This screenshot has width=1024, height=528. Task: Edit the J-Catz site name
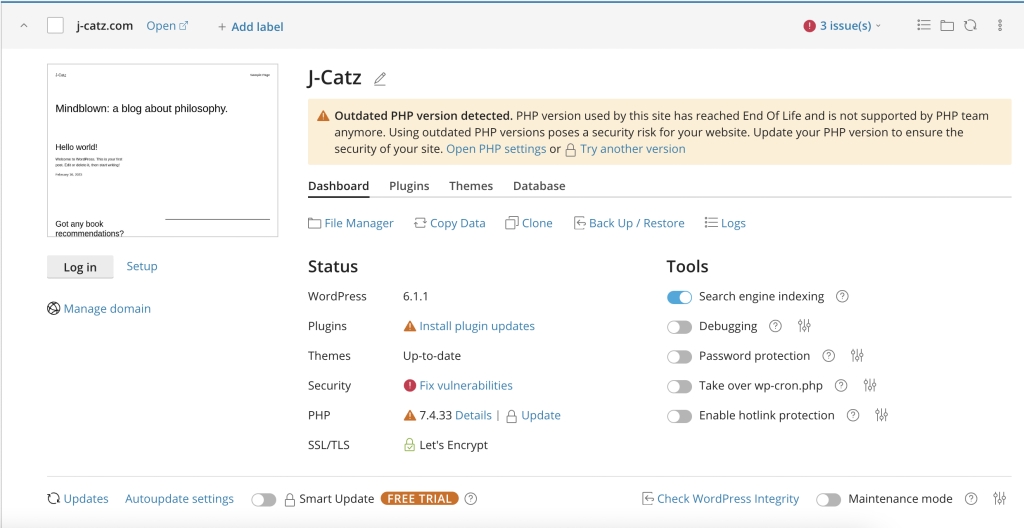pyautogui.click(x=379, y=79)
